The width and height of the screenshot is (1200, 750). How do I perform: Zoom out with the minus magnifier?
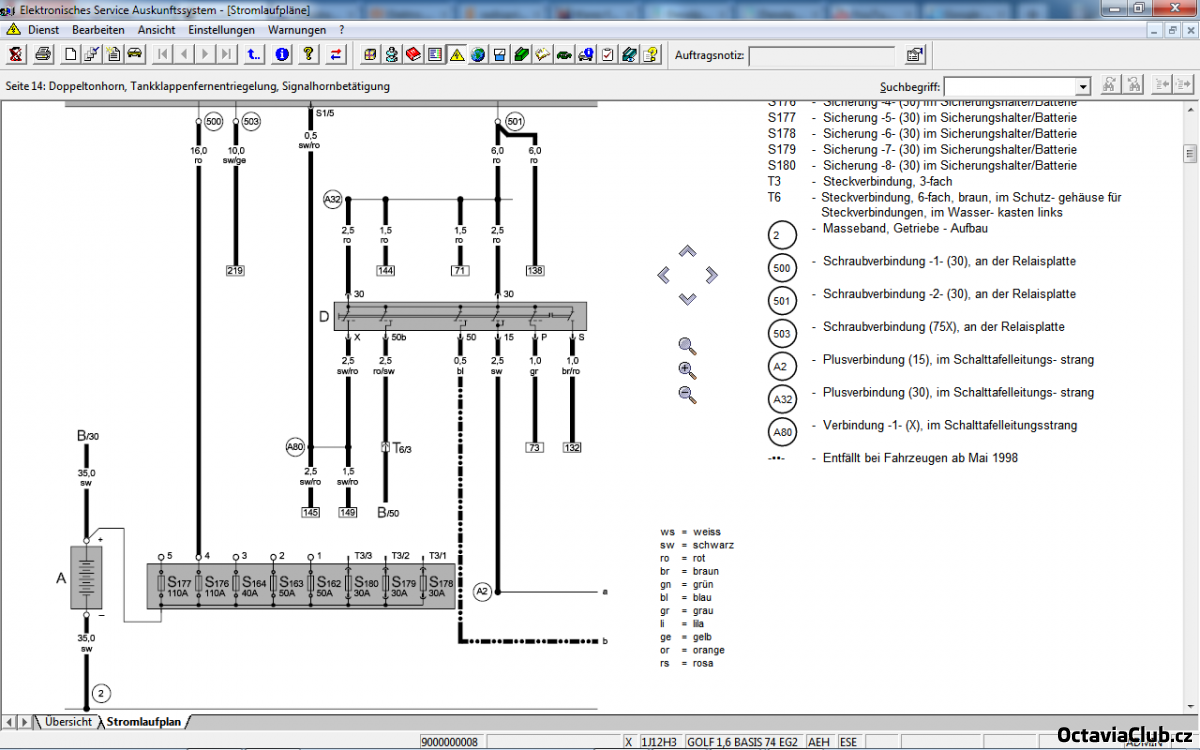coord(687,394)
